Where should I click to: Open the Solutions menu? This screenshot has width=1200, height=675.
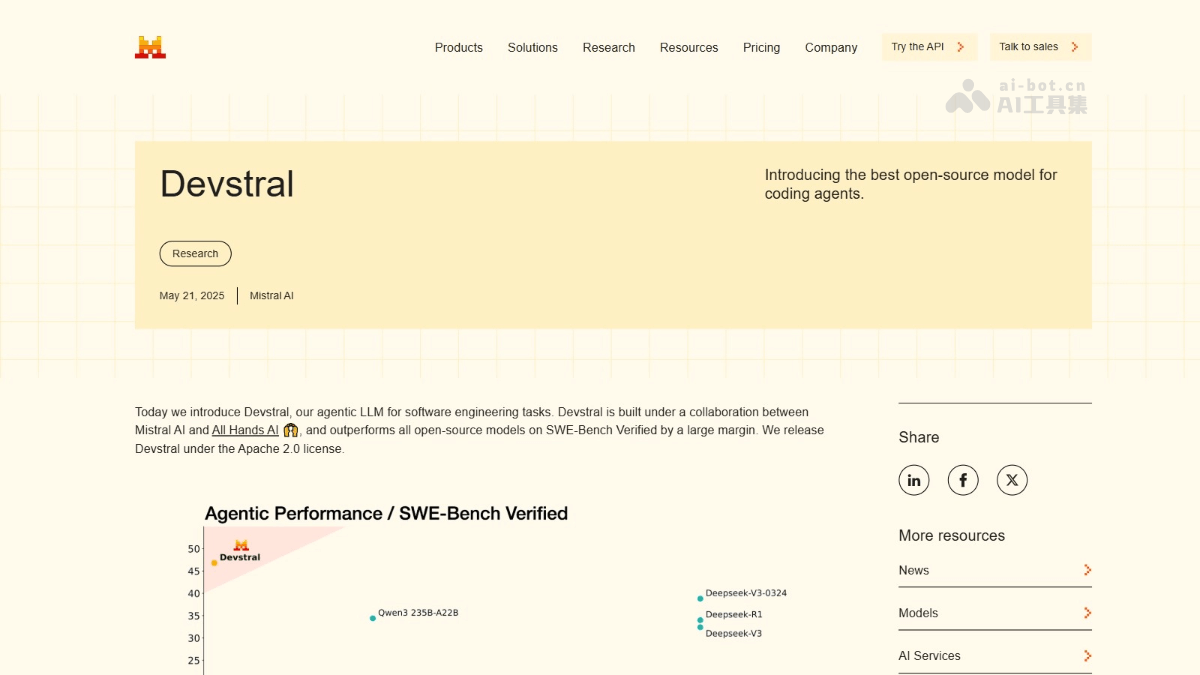tap(532, 47)
